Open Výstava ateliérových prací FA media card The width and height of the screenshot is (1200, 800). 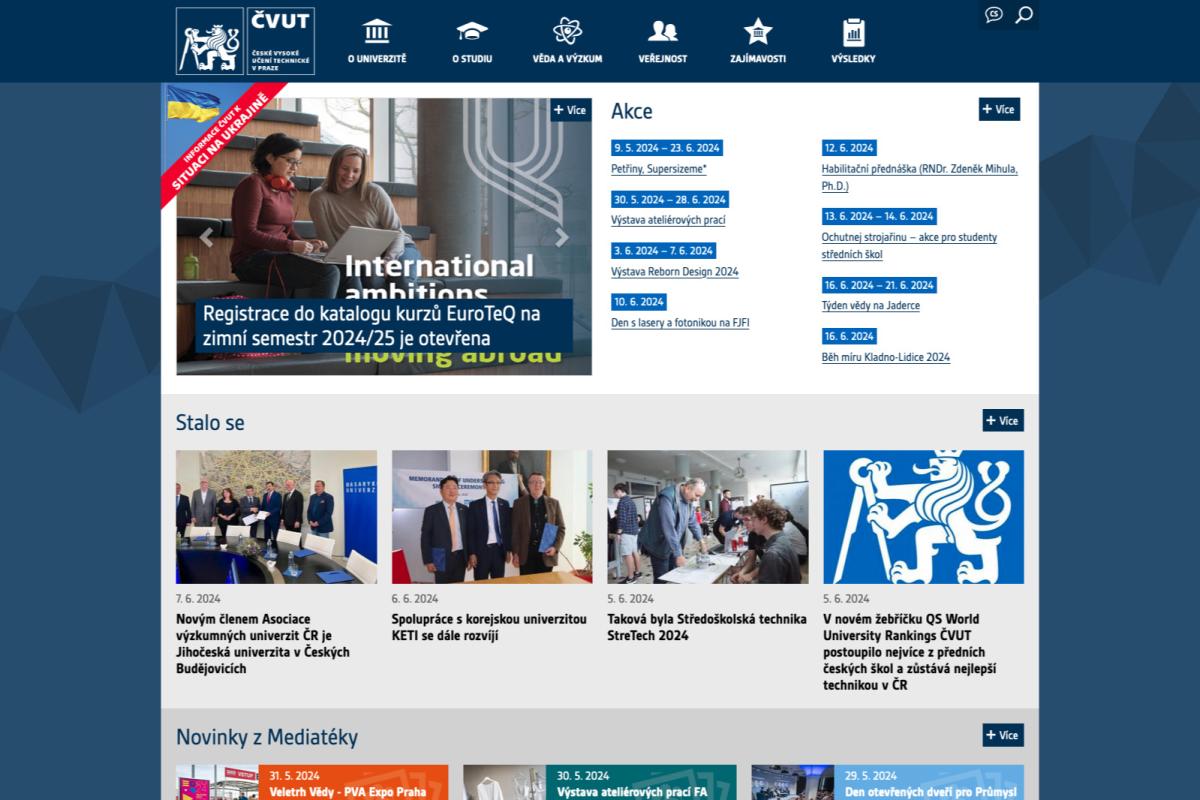[x=600, y=782]
